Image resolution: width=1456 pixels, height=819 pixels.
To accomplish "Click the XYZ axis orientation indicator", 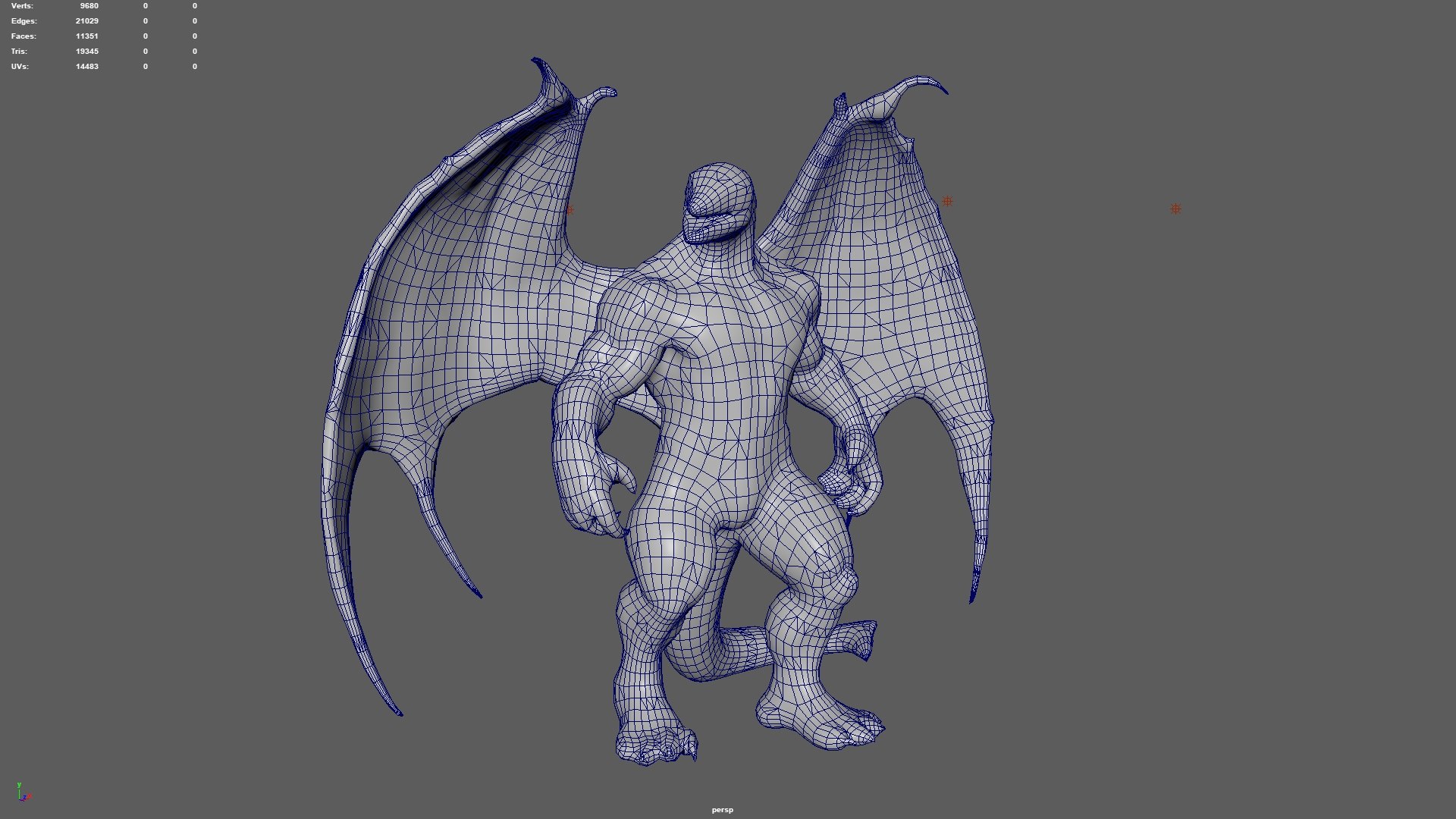I will [x=24, y=792].
